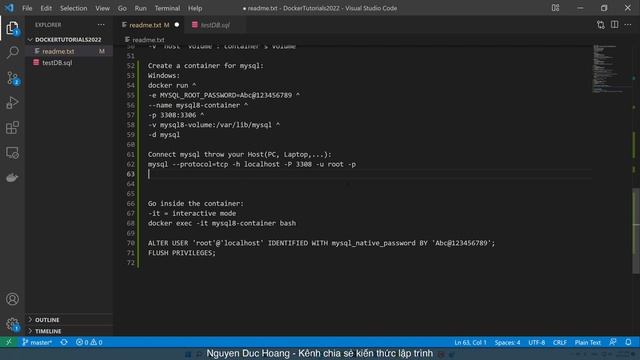This screenshot has height=360, width=640.
Task: Collapse the DOCKERTUTORIALS2022 folder
Action: [x=67, y=40]
